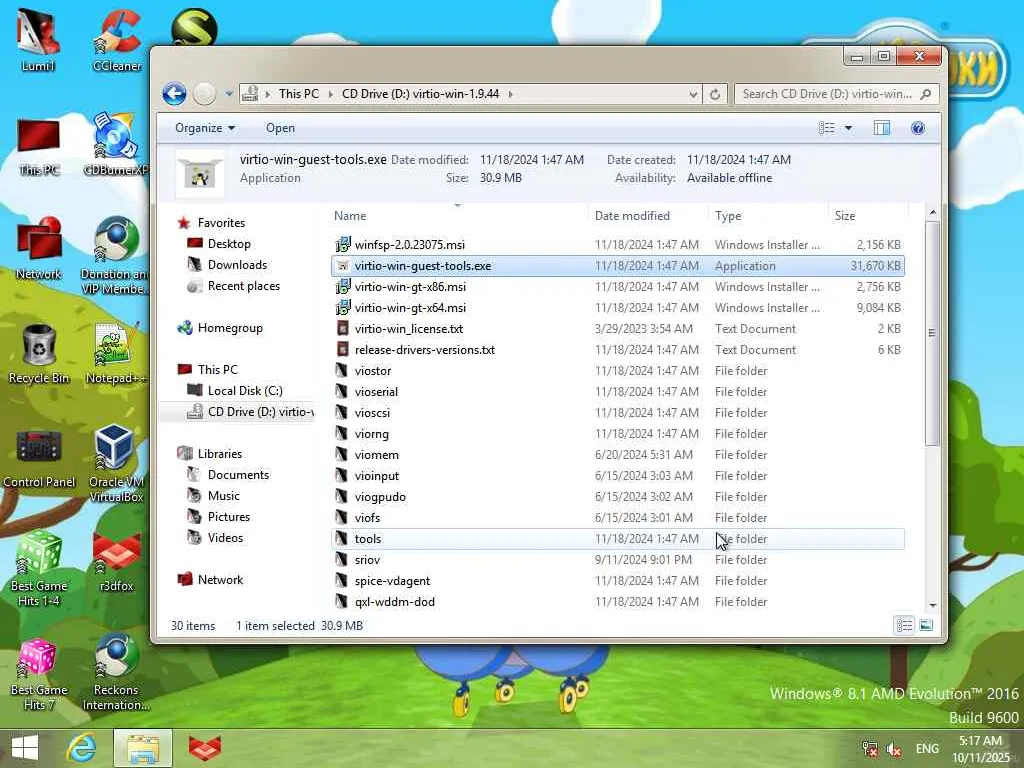Click the Open toolbar button
Screen dimensions: 1024x768
click(x=280, y=128)
